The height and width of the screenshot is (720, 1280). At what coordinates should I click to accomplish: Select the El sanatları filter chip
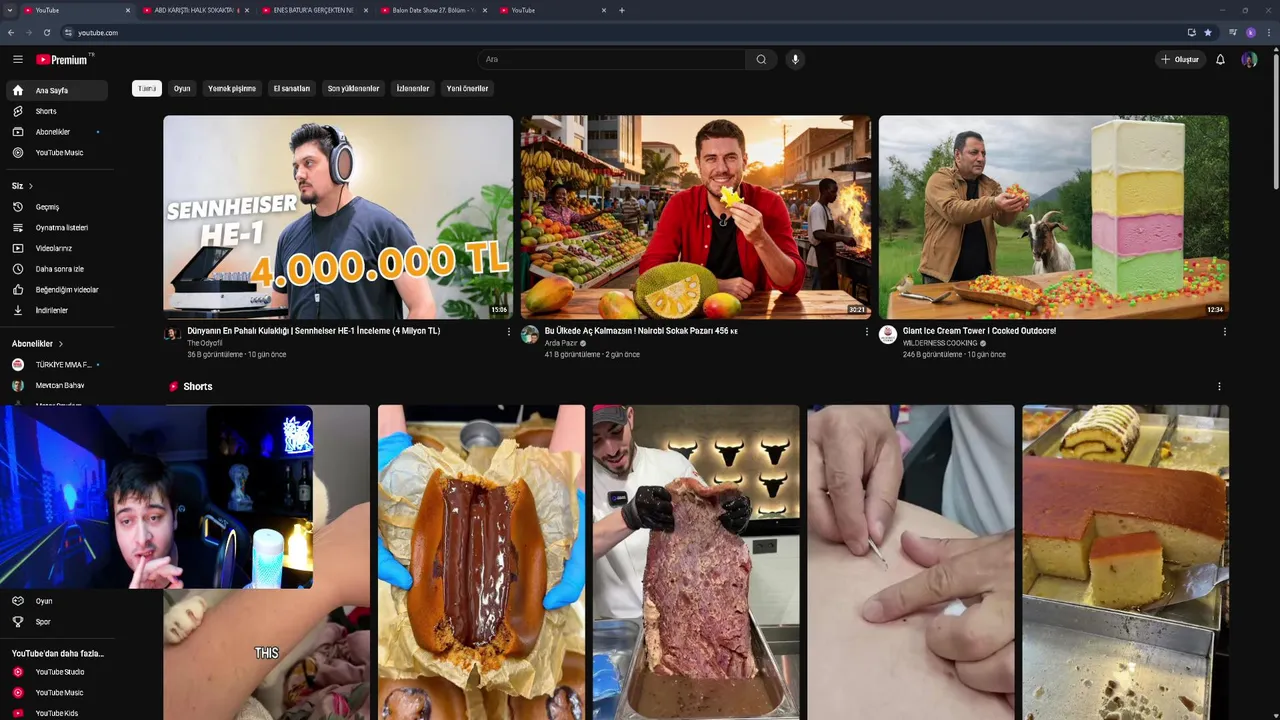click(x=292, y=88)
